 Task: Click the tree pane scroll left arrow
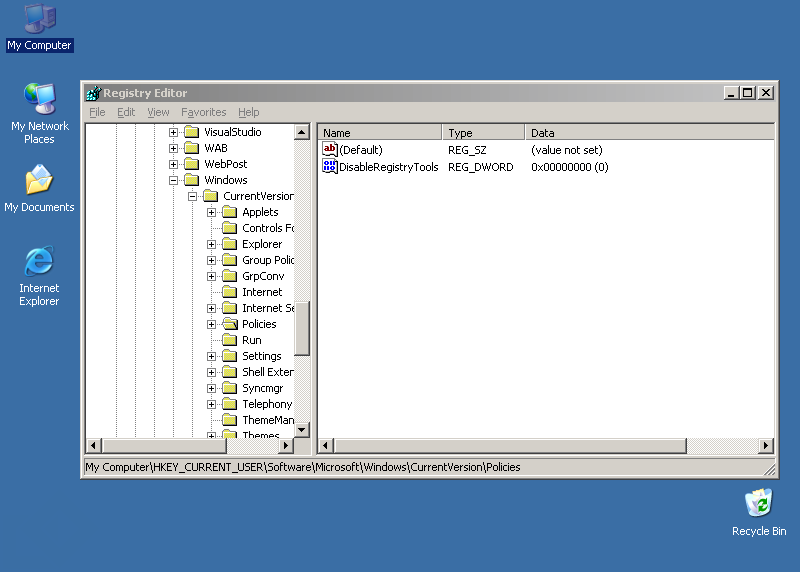coord(93,445)
